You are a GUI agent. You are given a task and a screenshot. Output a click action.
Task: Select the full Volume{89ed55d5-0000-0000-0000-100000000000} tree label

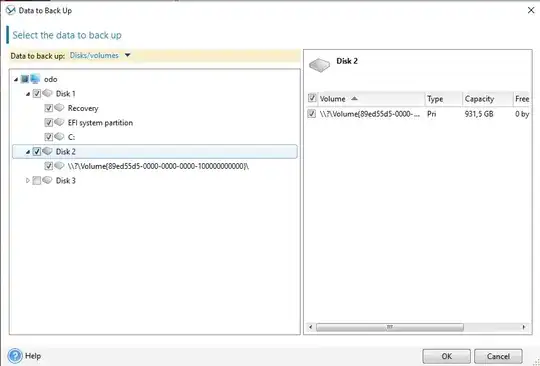tap(158, 166)
